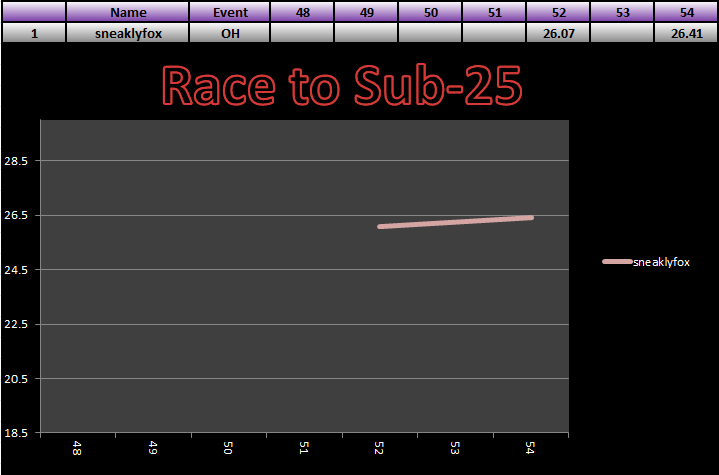
Task: Select the empty cell under column 50
Action: coord(430,33)
